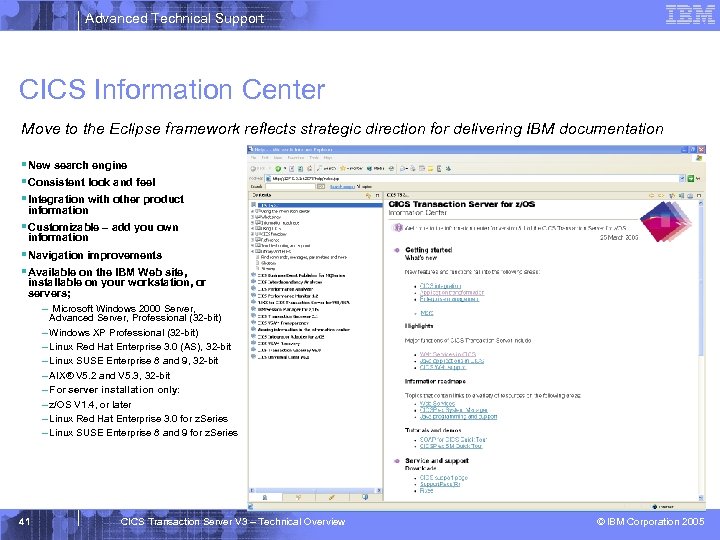The image size is (720, 540).
Task: Open the Address bar history dropdown
Action: pos(682,179)
